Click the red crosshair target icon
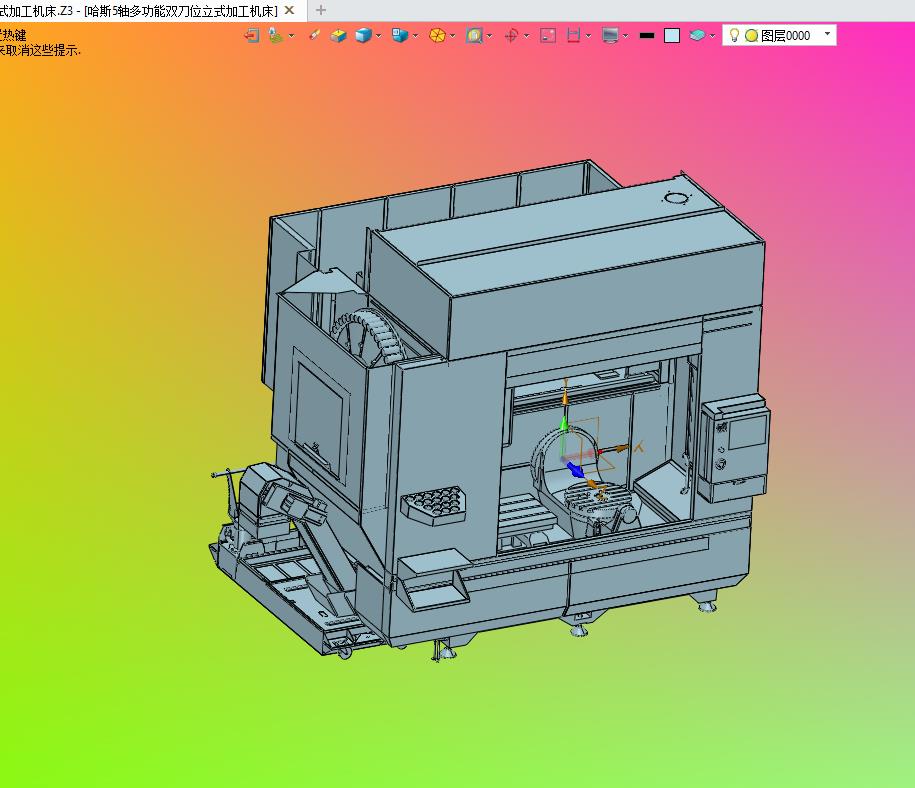 click(x=511, y=36)
